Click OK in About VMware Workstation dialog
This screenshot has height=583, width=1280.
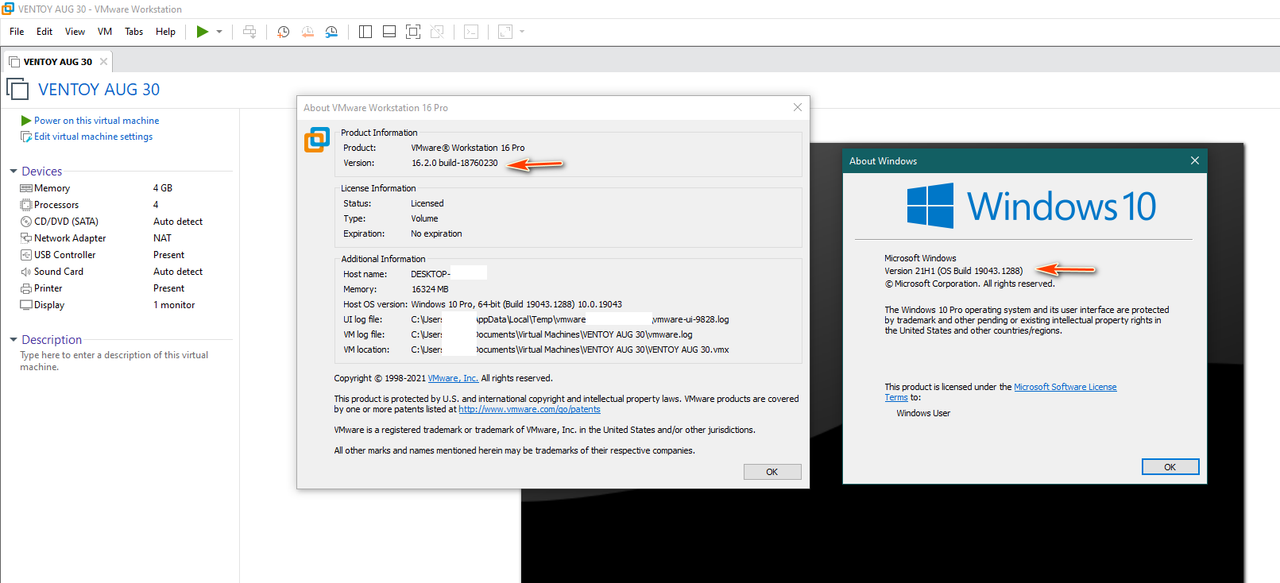point(772,471)
